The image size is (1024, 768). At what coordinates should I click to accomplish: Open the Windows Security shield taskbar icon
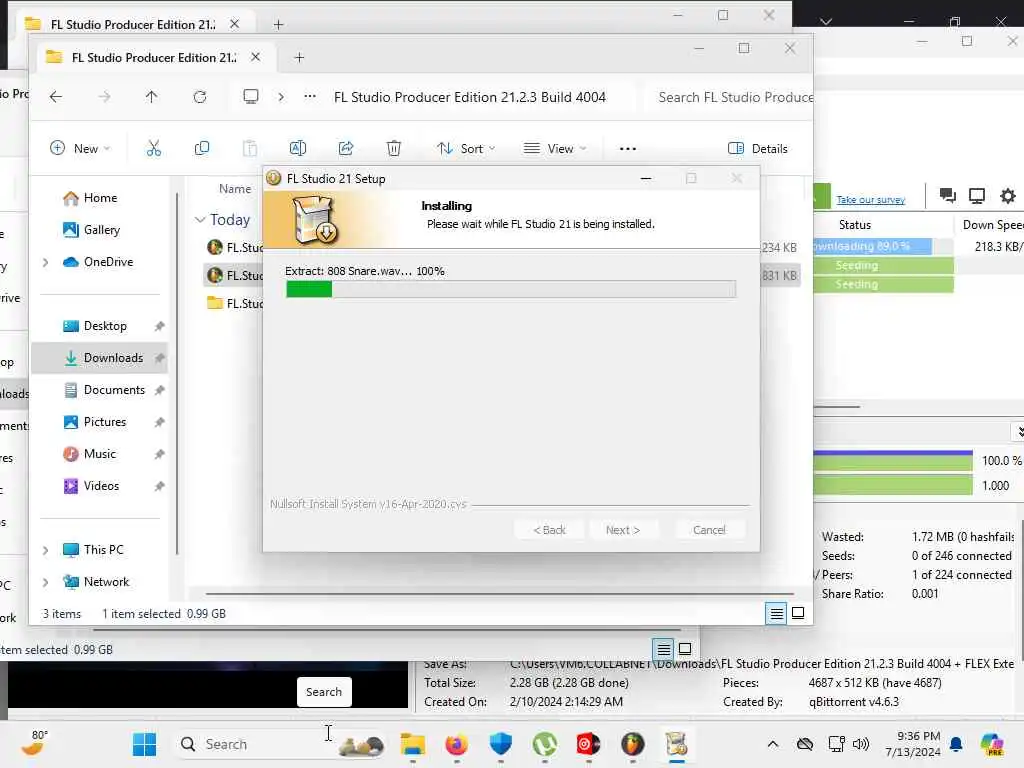pos(501,744)
